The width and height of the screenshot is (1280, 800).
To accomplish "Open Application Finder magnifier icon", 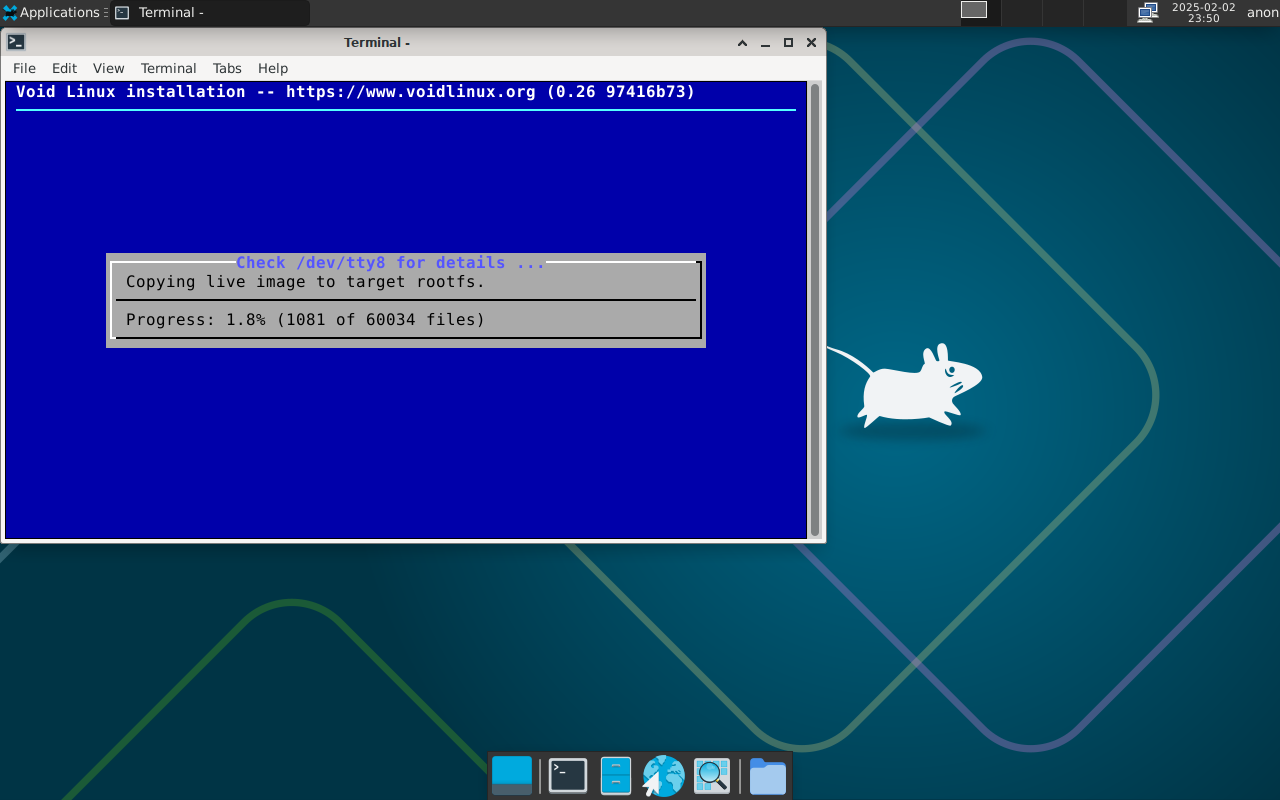I will [x=712, y=776].
